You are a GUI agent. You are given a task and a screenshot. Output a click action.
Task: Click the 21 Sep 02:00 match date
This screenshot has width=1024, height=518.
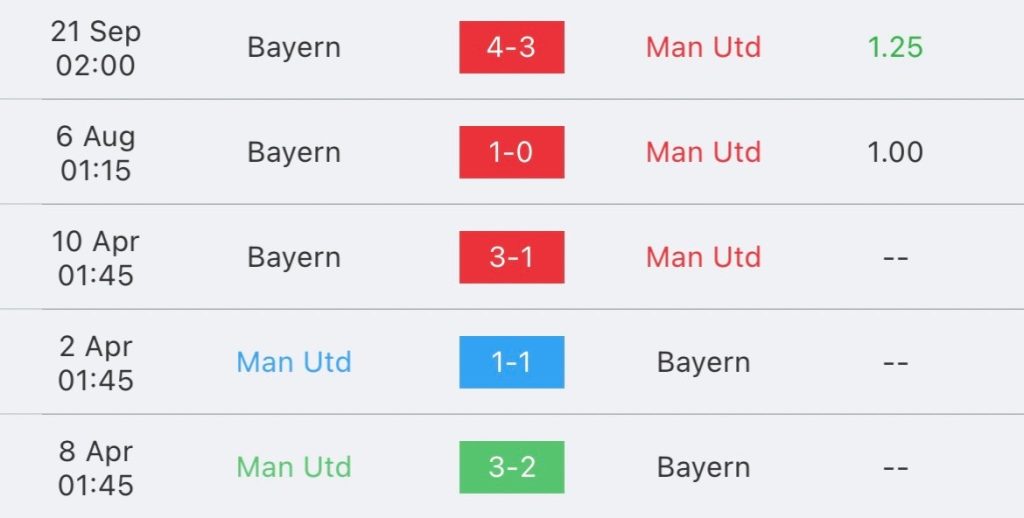coord(94,47)
